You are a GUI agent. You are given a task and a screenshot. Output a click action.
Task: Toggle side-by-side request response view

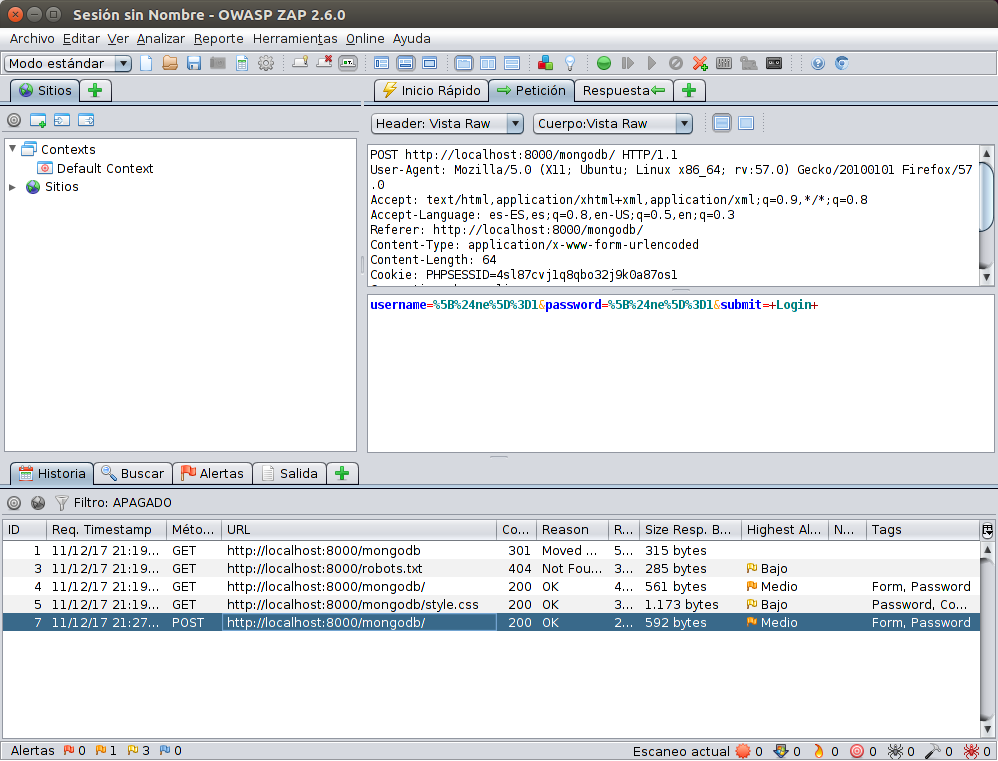pos(488,63)
